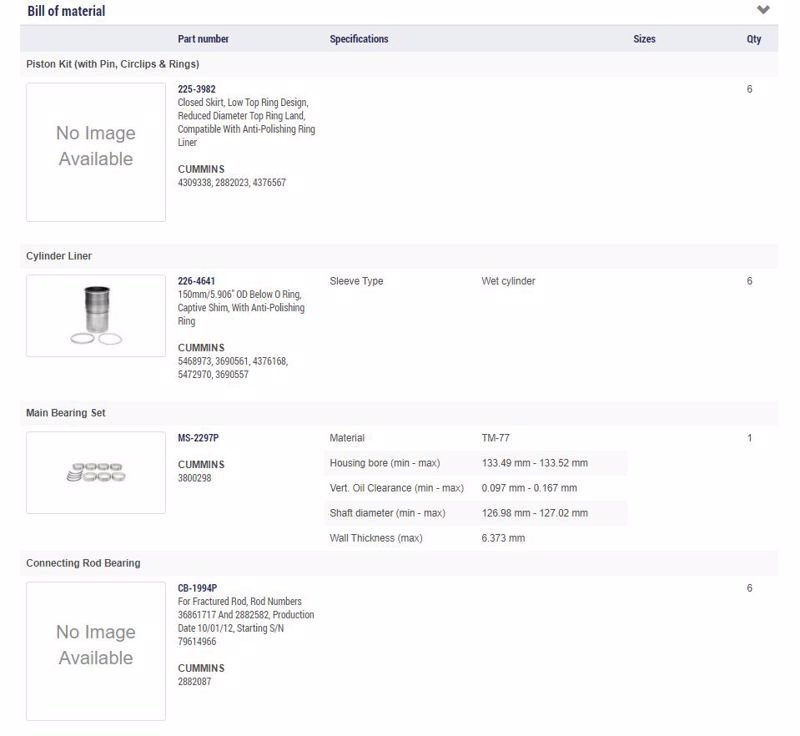Select Cummins cross reference 2882087
The width and height of the screenshot is (800, 736).
(194, 681)
